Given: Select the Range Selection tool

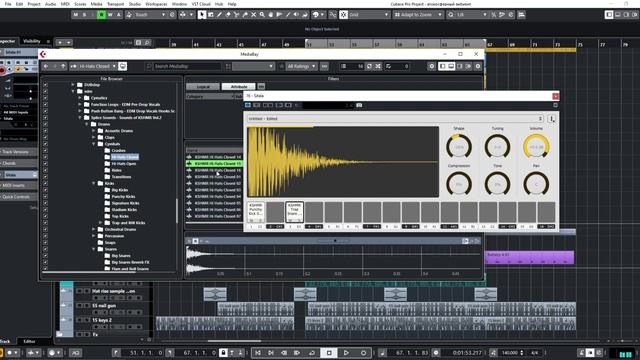Looking at the screenshot, I should [211, 15].
